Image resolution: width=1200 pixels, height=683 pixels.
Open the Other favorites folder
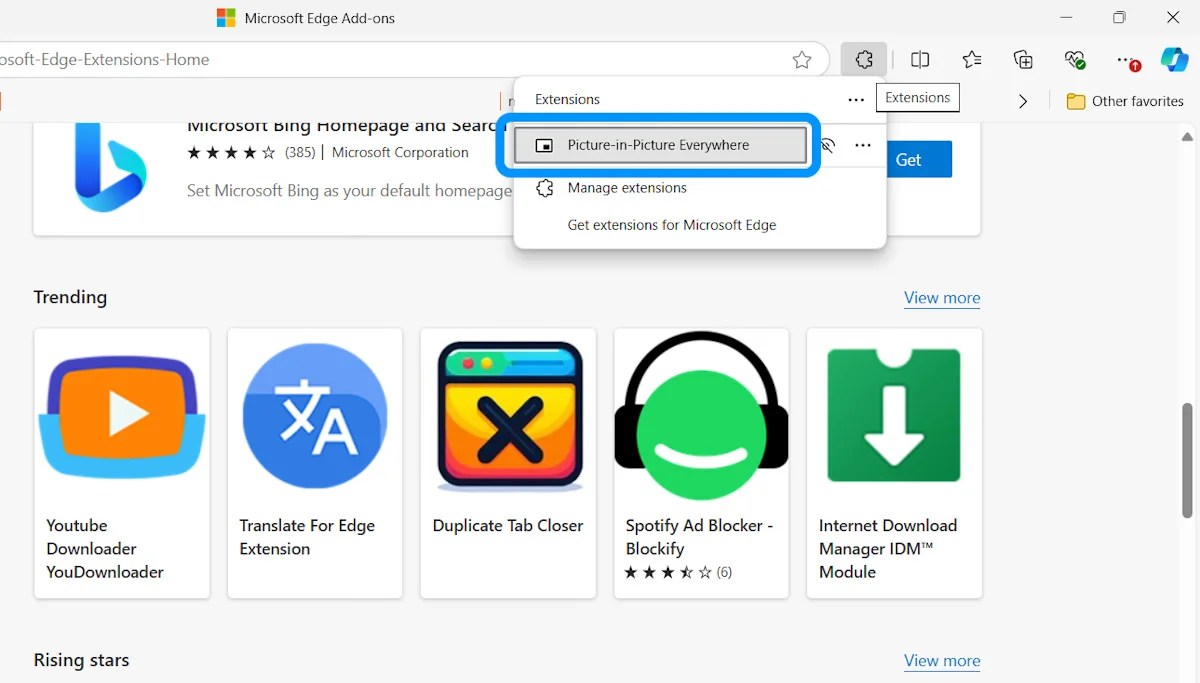pos(1125,101)
